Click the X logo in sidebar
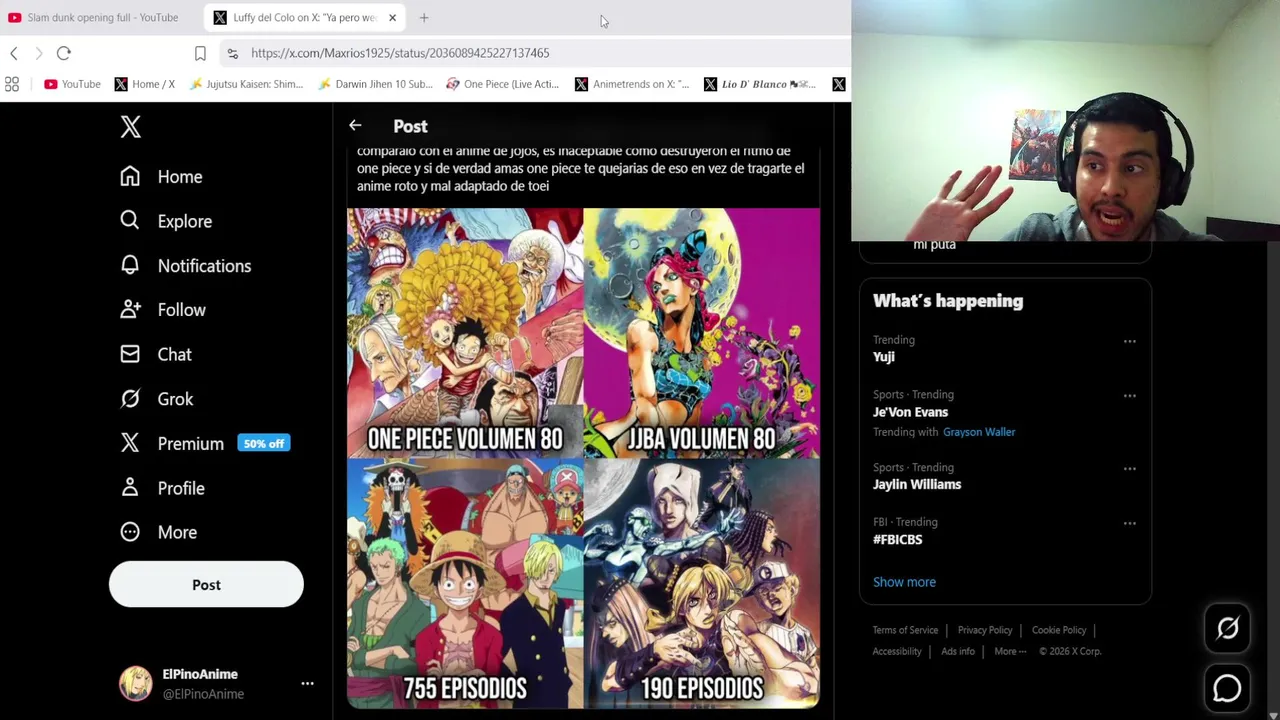1280x720 pixels. (130, 127)
